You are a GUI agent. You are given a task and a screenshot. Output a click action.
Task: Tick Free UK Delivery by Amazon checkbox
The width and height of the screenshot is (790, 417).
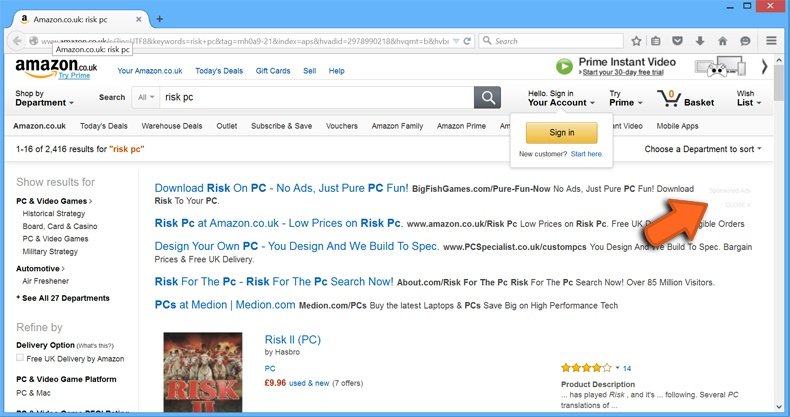click(20, 358)
